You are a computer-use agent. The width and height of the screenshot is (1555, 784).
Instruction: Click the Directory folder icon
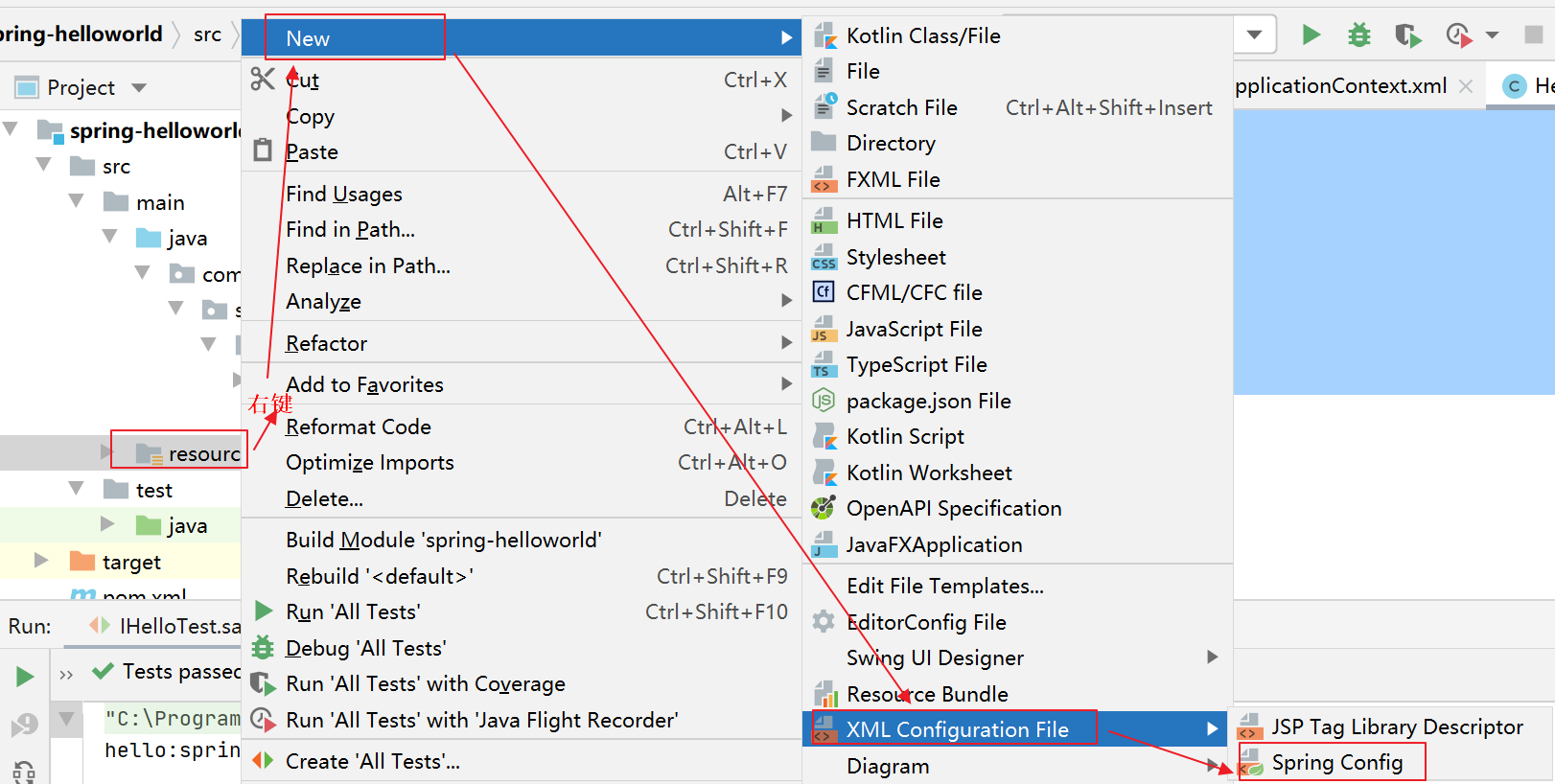point(824,143)
